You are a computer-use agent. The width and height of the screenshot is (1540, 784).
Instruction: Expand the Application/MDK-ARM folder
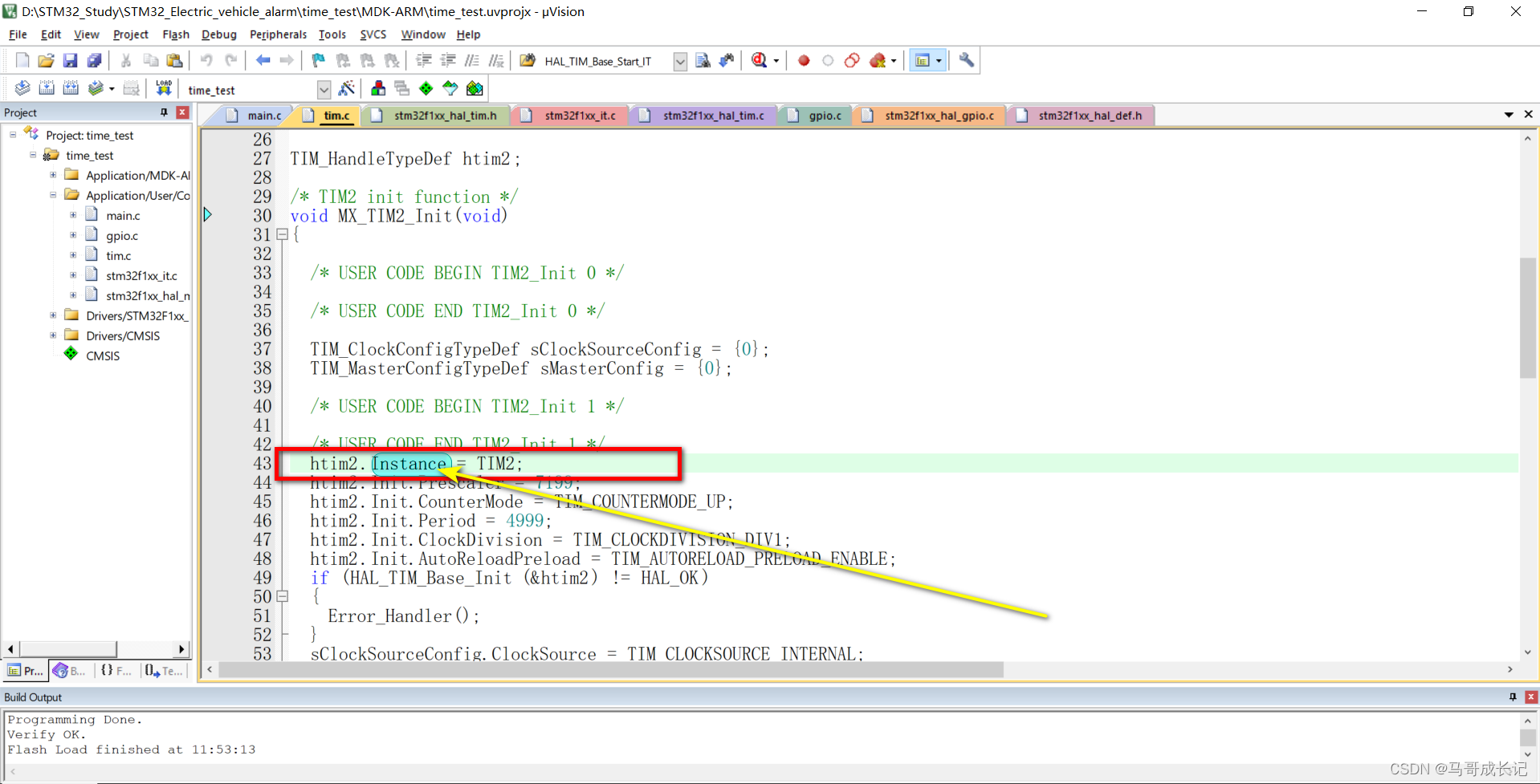[53, 175]
